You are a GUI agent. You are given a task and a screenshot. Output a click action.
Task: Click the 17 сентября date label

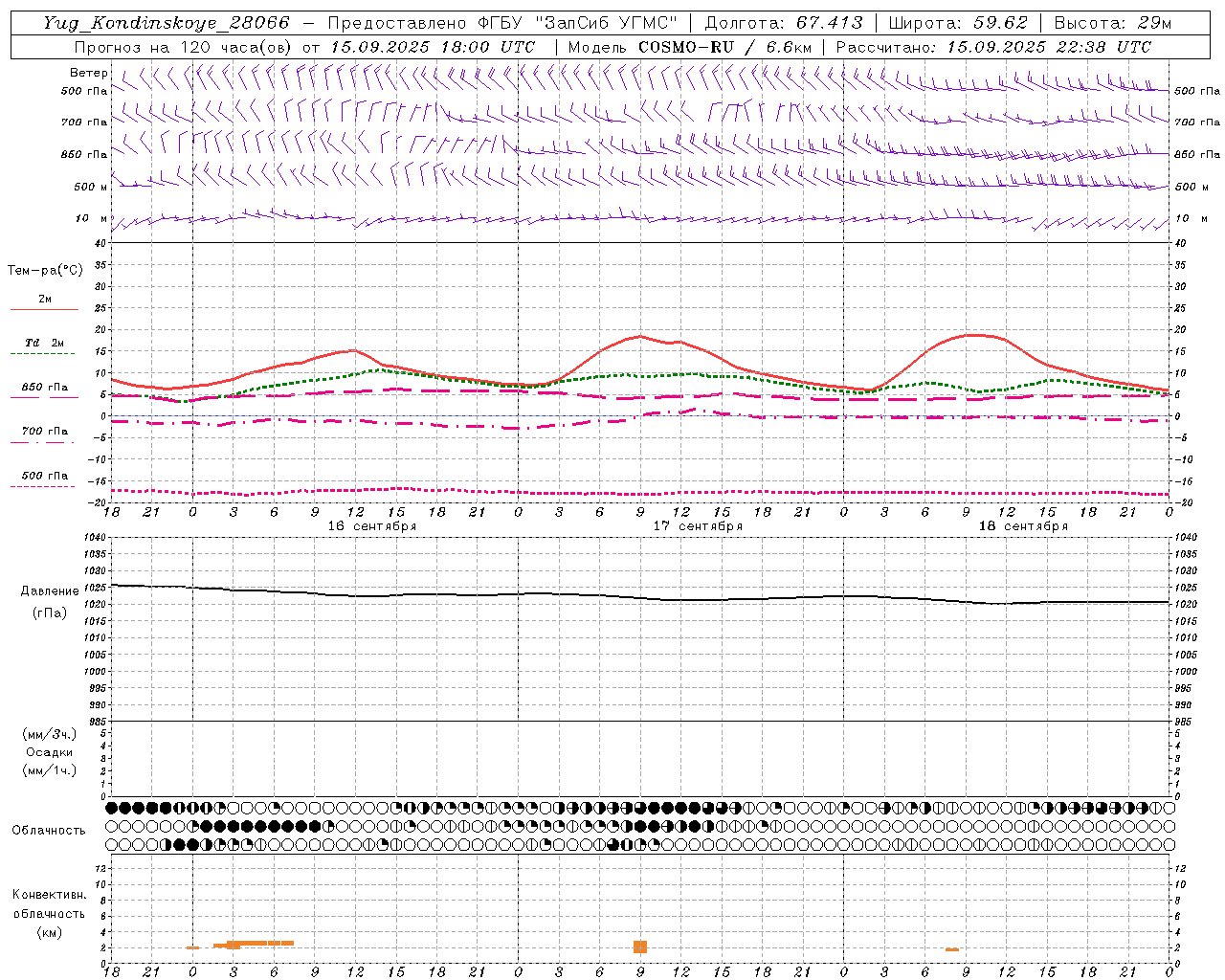[x=698, y=526]
